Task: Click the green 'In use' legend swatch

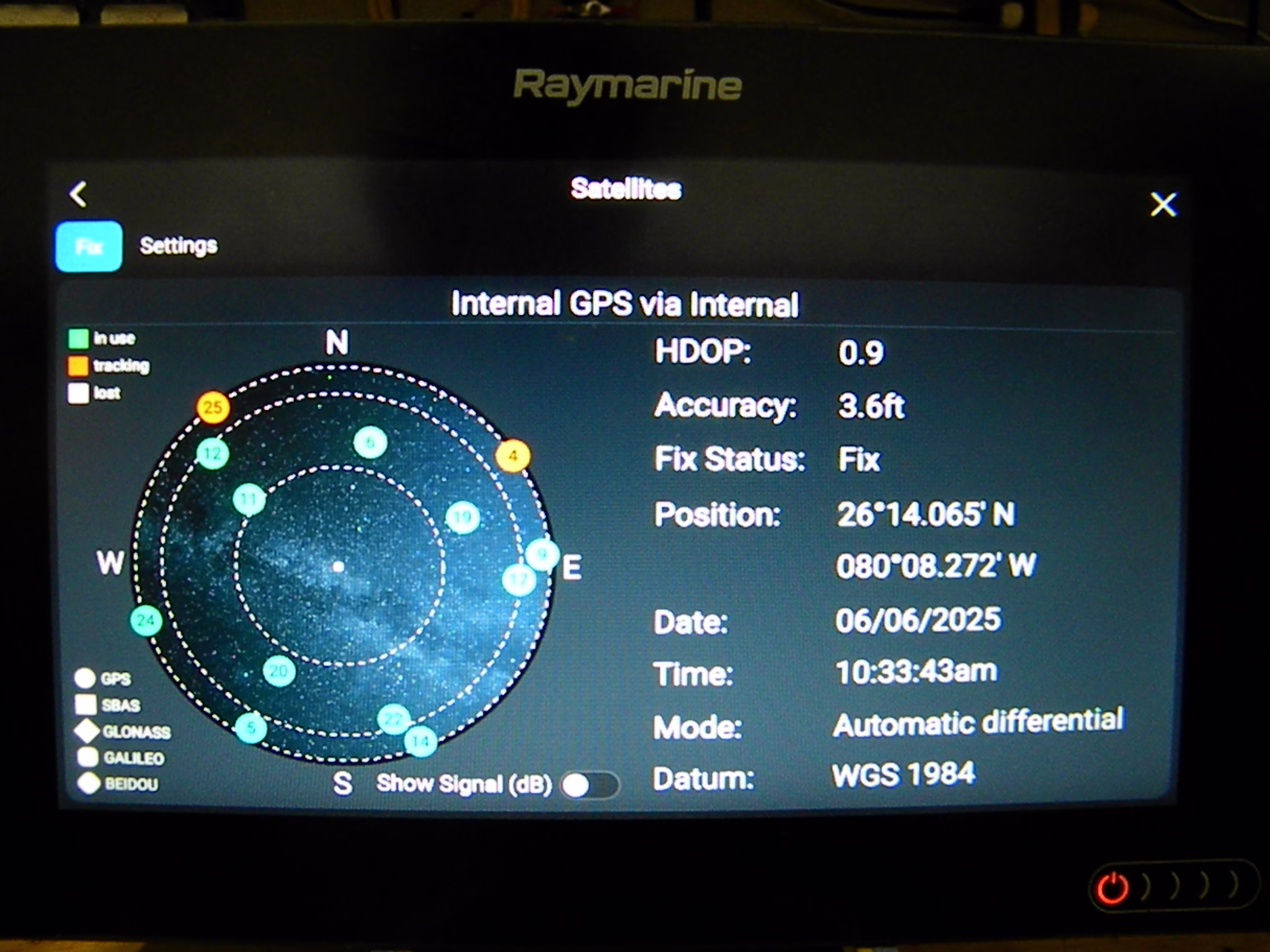Action: (78, 339)
